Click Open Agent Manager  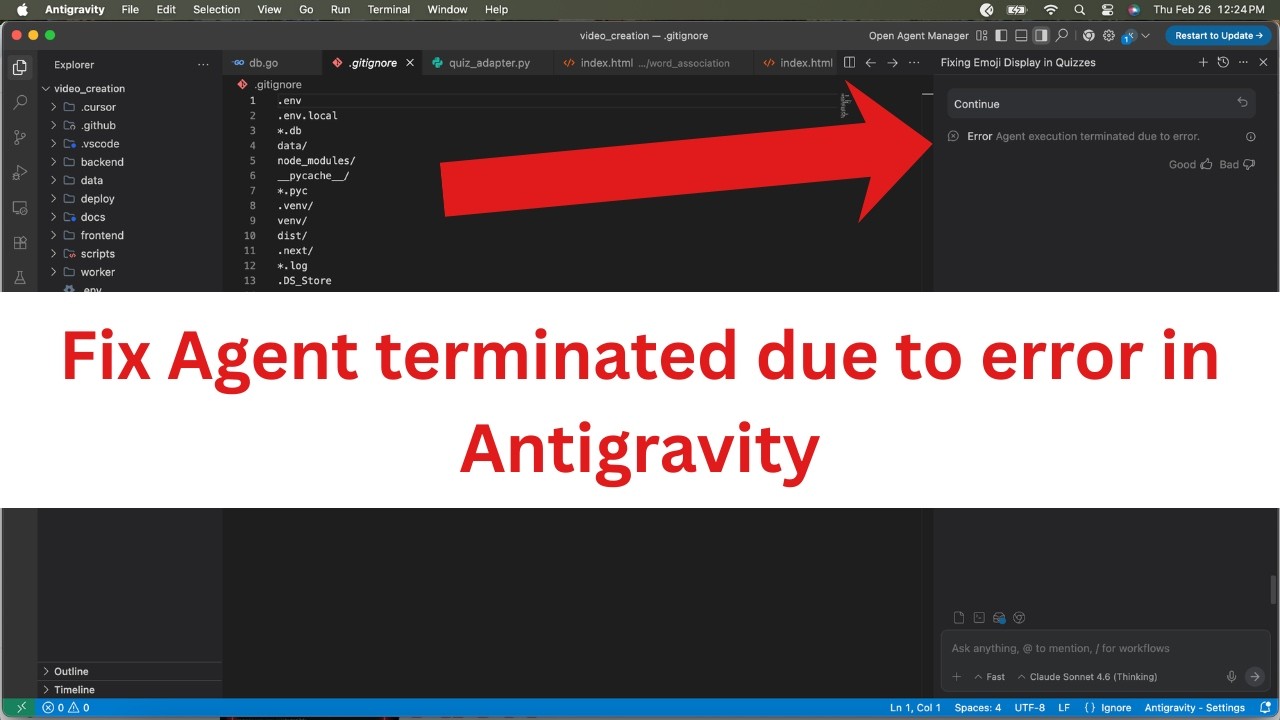pyautogui.click(x=918, y=35)
